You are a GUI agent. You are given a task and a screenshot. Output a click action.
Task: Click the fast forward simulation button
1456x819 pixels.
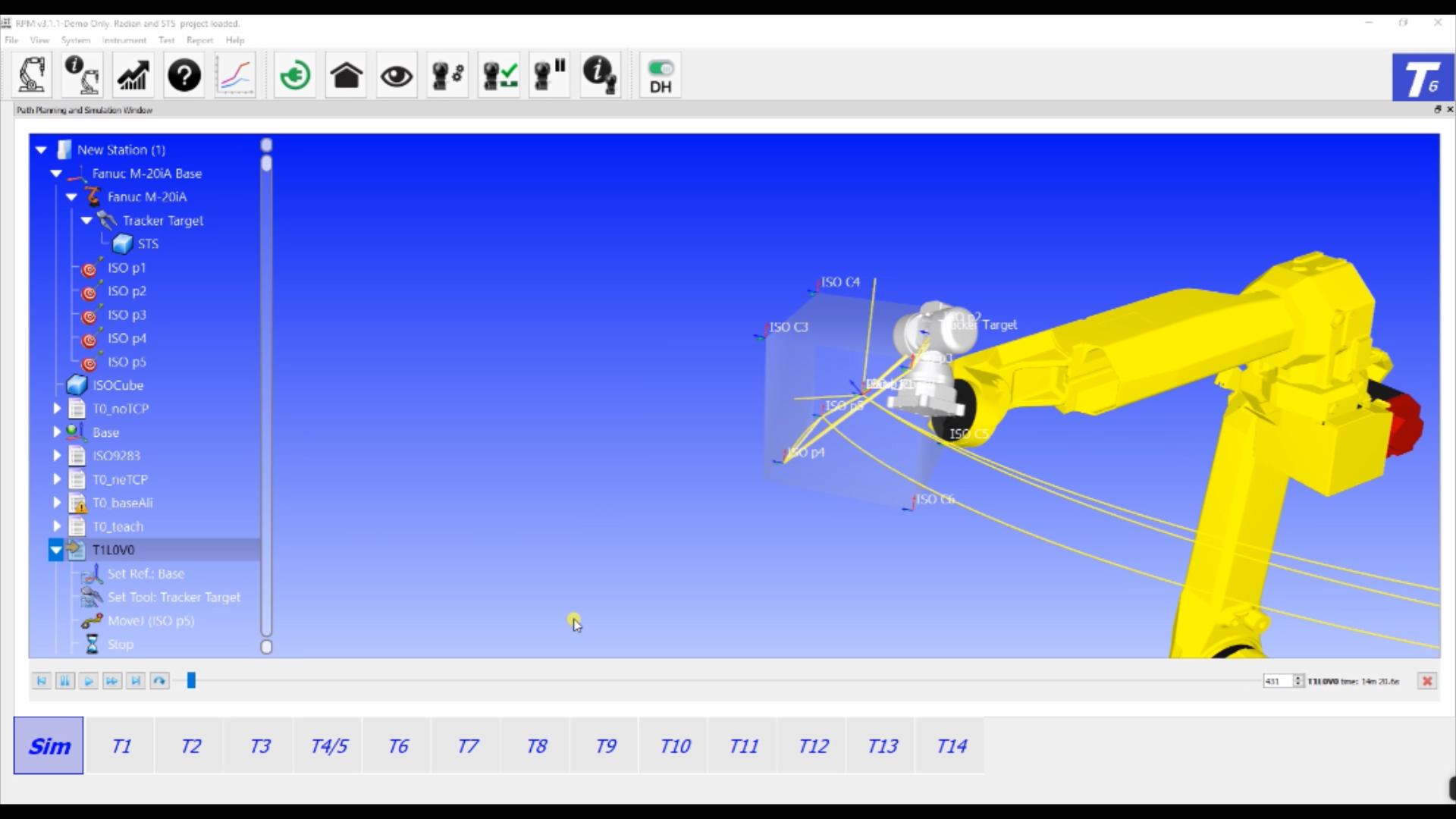112,681
